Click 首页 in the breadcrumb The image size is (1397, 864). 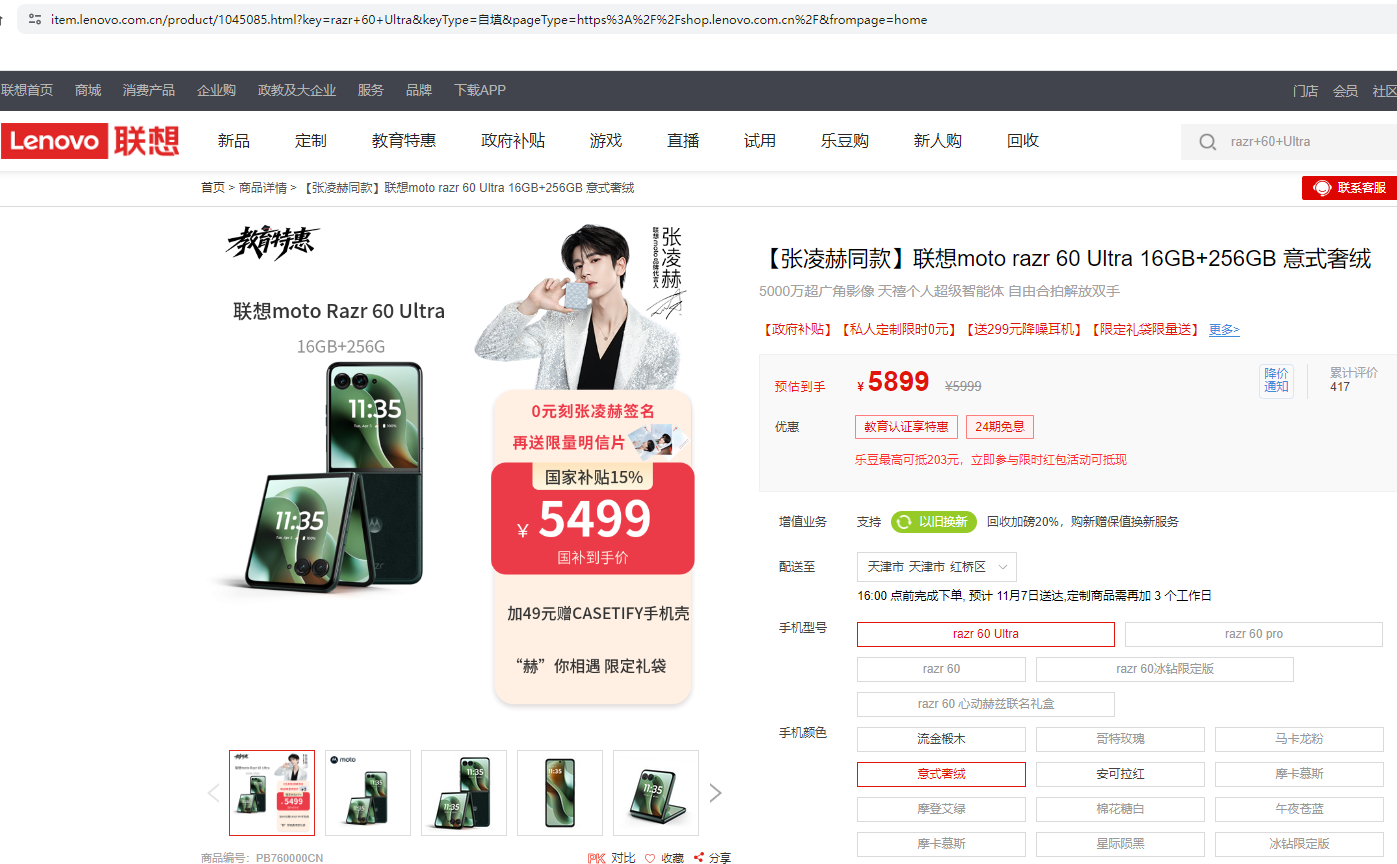click(x=212, y=188)
